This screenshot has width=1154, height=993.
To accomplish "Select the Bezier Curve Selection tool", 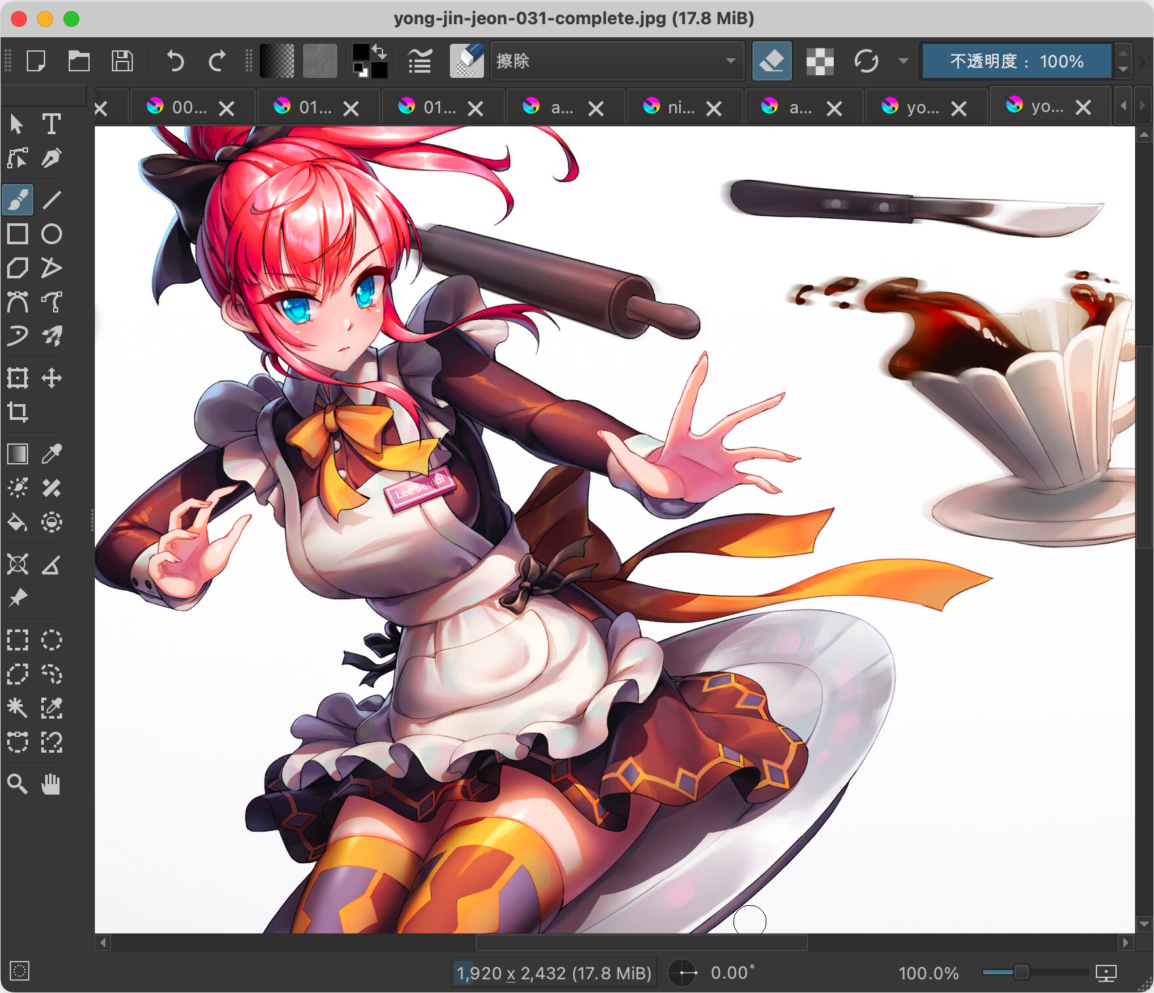I will coord(17,742).
